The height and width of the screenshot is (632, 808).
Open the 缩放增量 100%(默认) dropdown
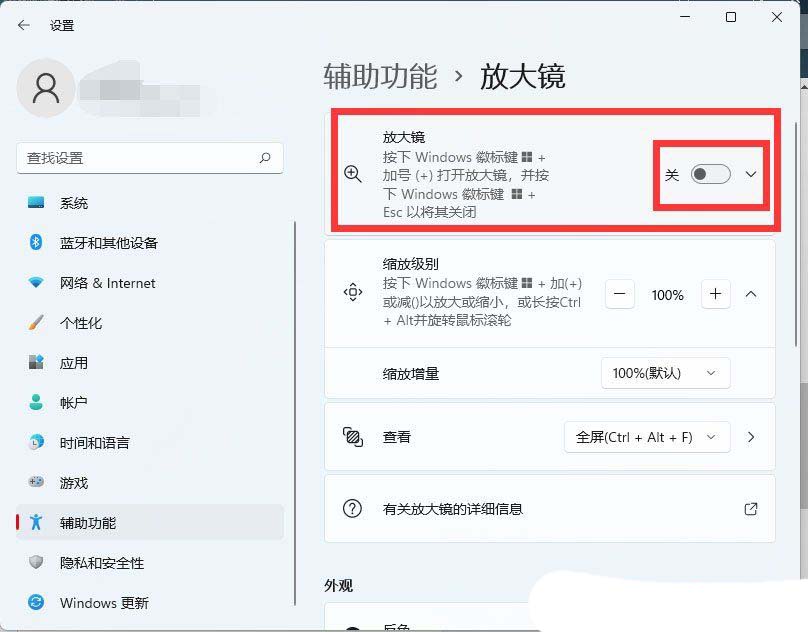pyautogui.click(x=665, y=373)
